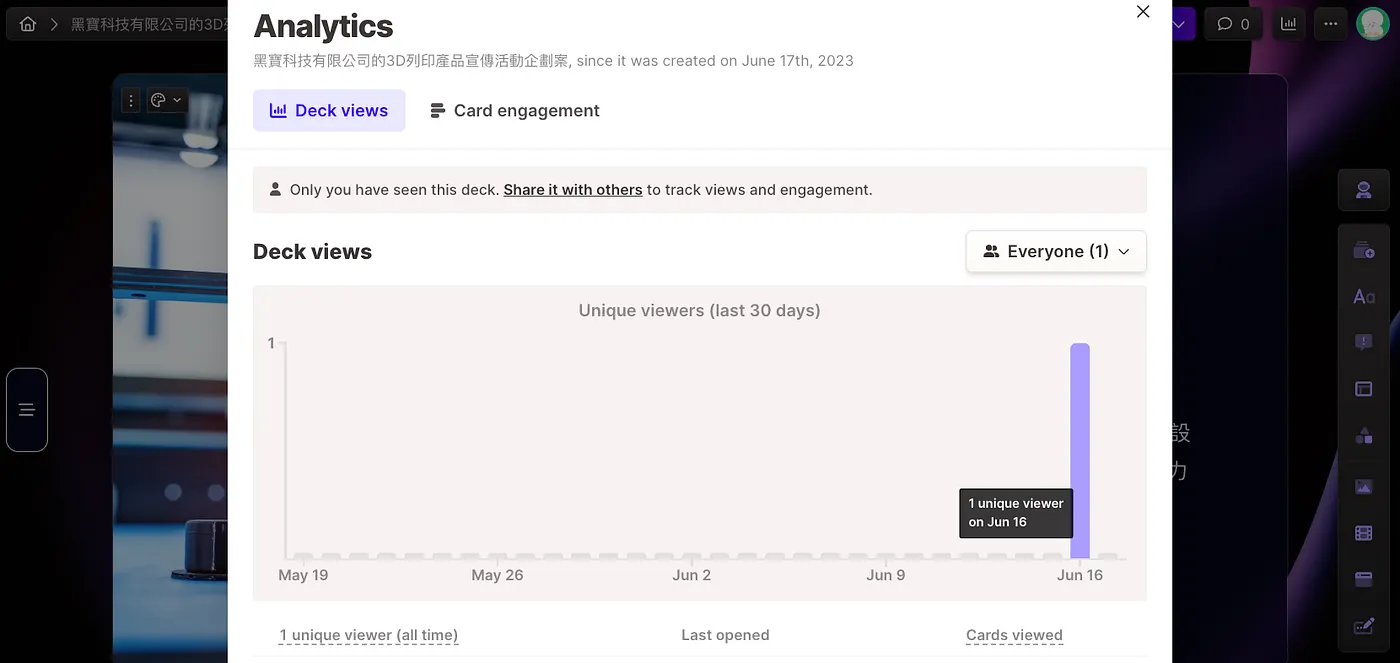Click the Last opened column header
Image resolution: width=1400 pixels, height=663 pixels.
pos(725,635)
